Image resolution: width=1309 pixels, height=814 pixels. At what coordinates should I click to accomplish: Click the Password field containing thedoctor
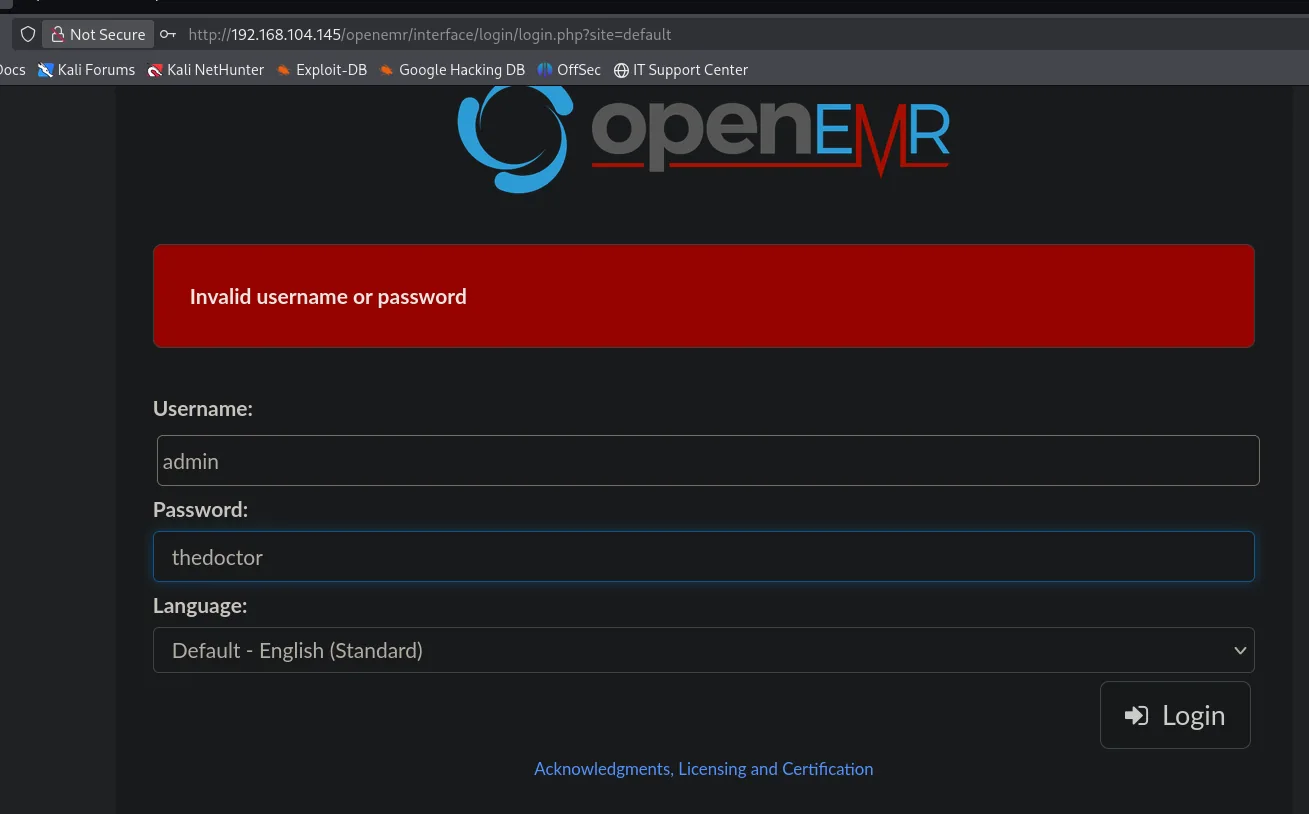pos(703,557)
